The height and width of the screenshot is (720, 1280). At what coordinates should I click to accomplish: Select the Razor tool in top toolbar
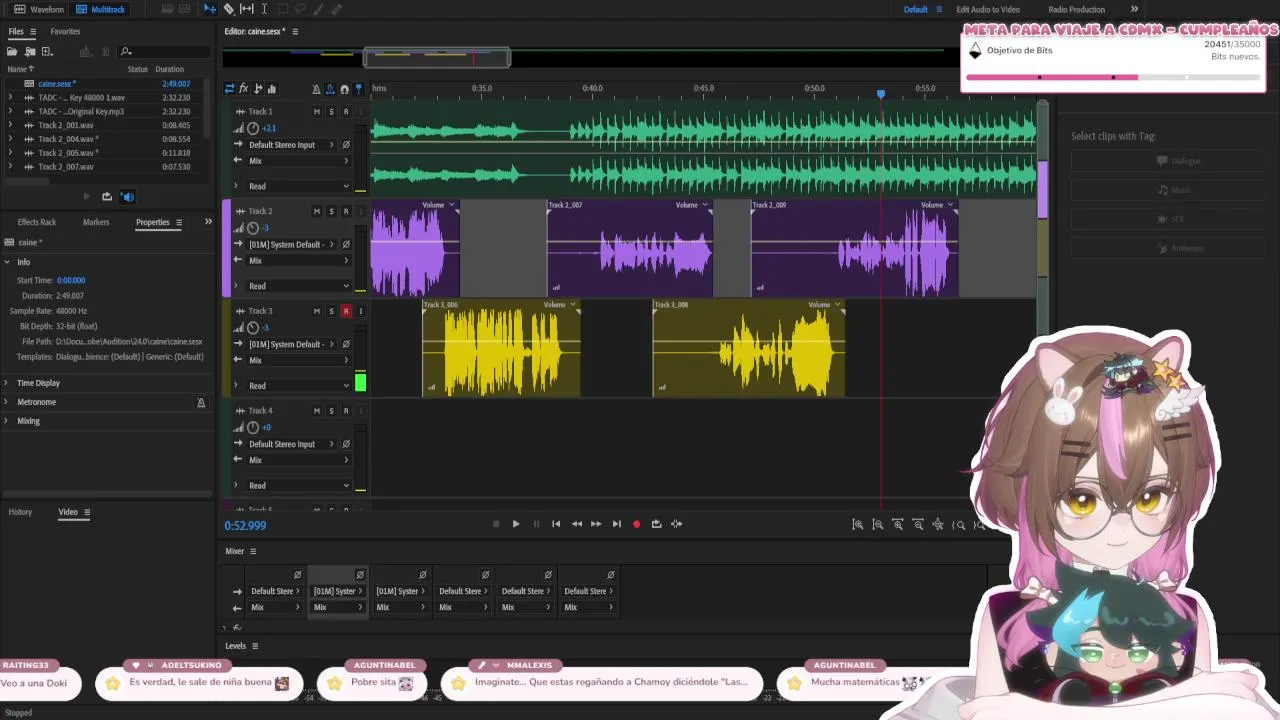tap(229, 9)
